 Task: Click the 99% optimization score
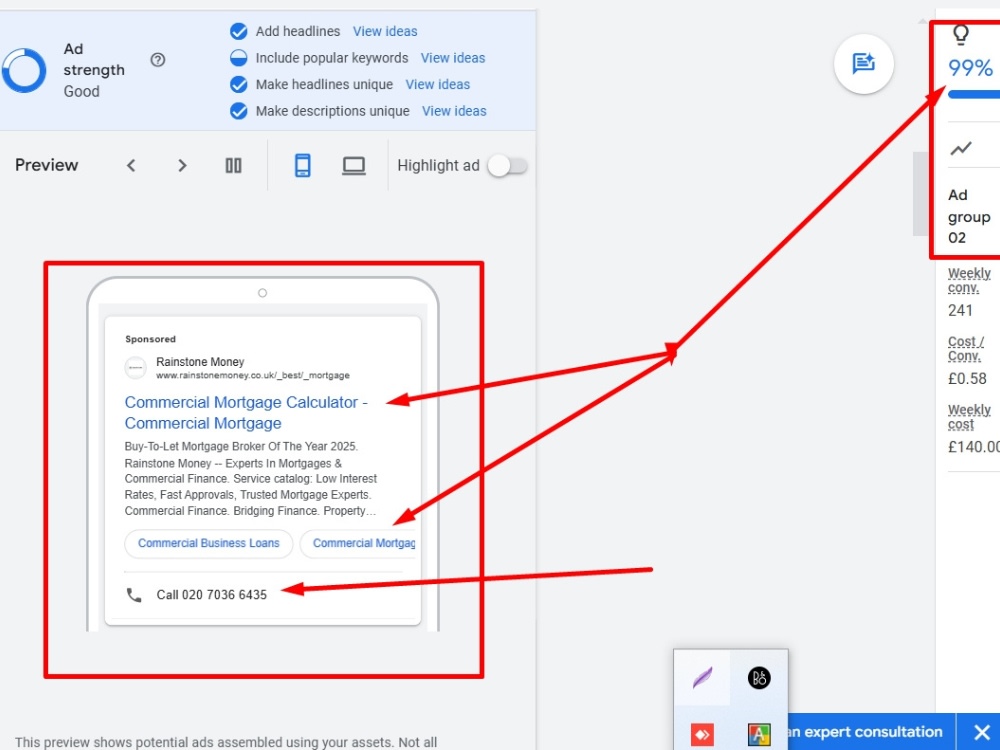(970, 68)
